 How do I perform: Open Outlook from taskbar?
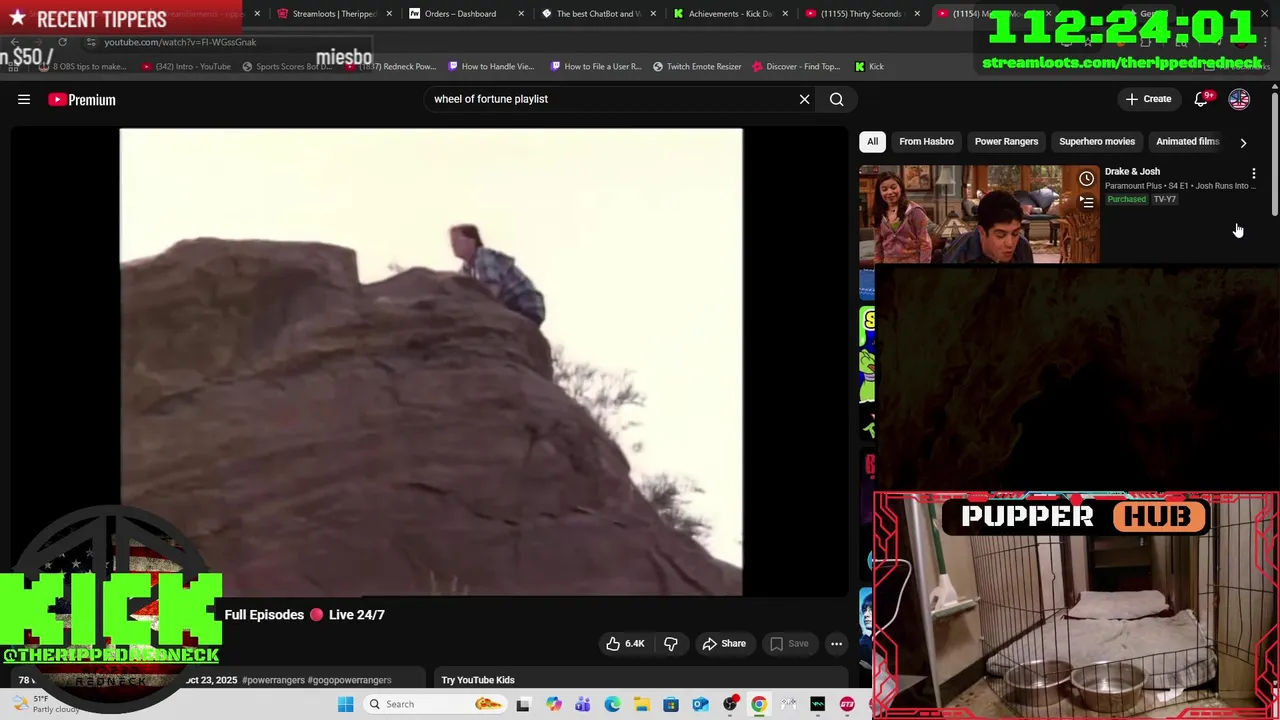point(700,704)
